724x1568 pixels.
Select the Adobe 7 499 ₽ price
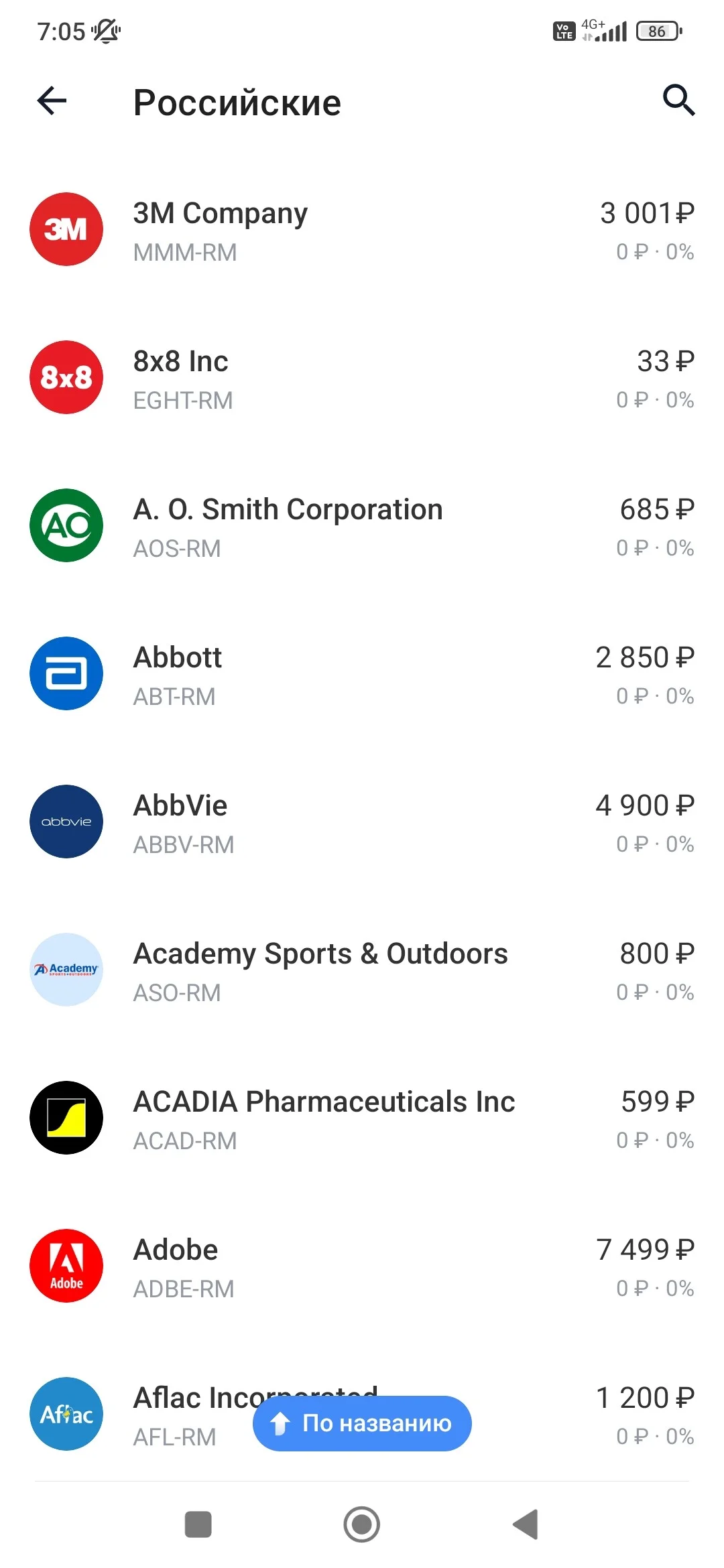click(645, 1250)
